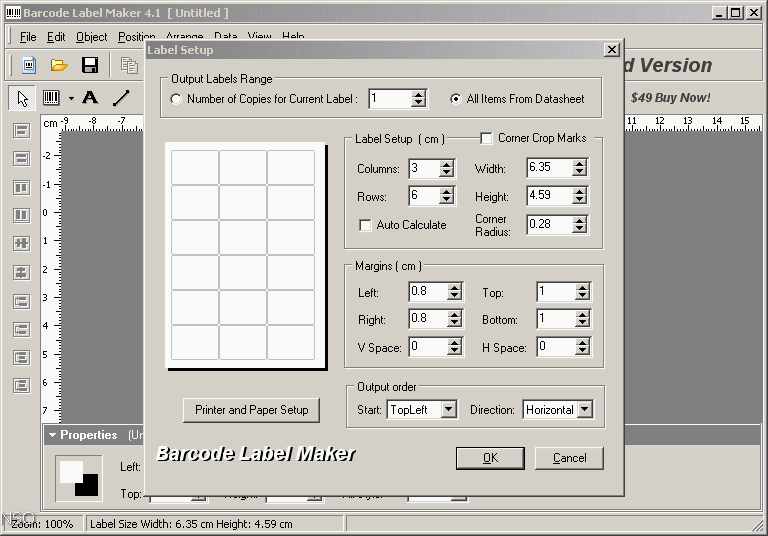Open the Direction dropdown
The height and width of the screenshot is (536, 768).
[585, 409]
